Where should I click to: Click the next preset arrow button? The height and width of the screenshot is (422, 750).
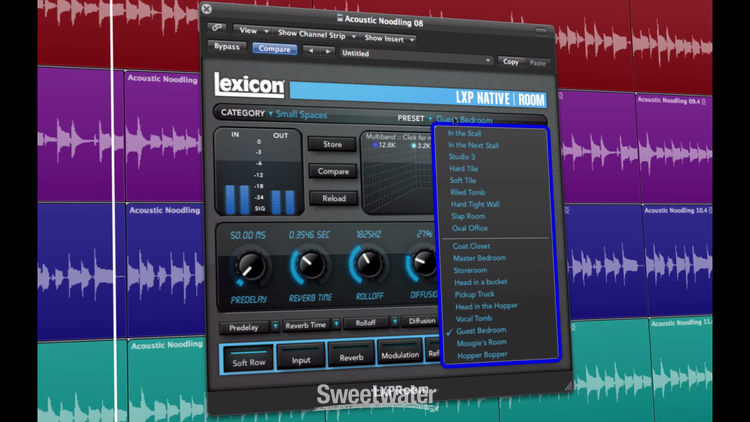tap(328, 51)
